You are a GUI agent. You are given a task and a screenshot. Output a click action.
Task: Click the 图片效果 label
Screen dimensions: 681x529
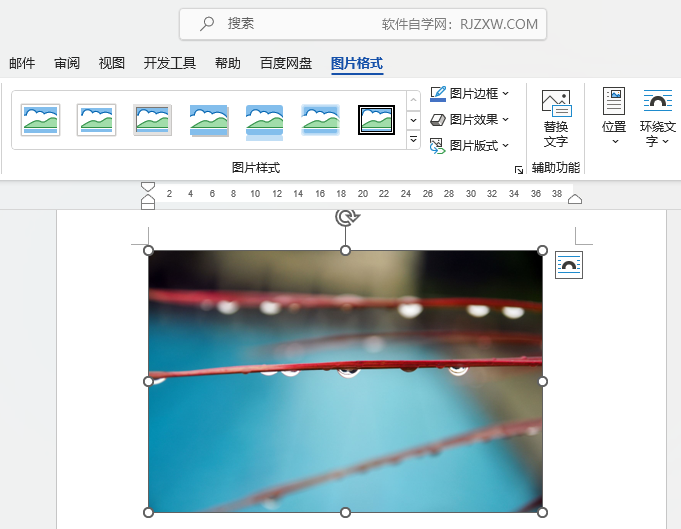click(474, 119)
